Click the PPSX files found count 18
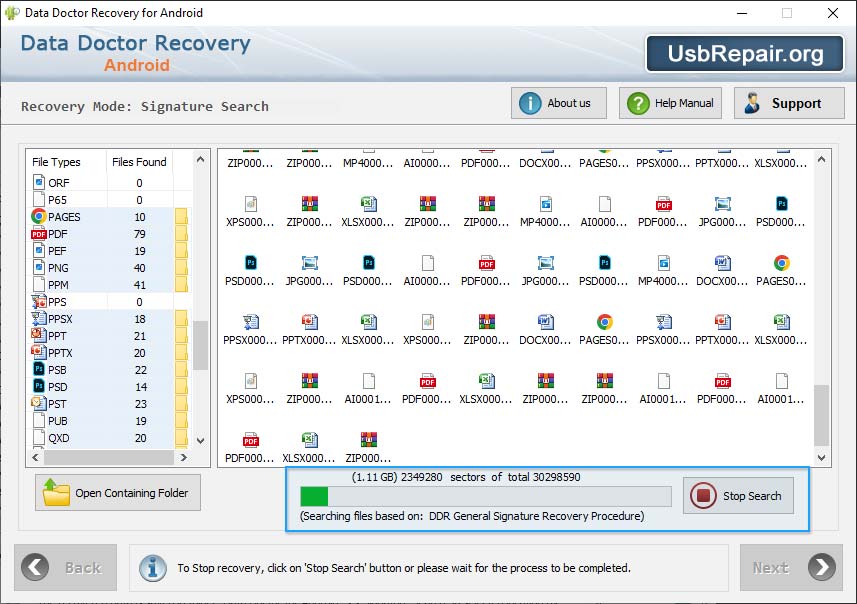The image size is (857, 604). (x=140, y=319)
